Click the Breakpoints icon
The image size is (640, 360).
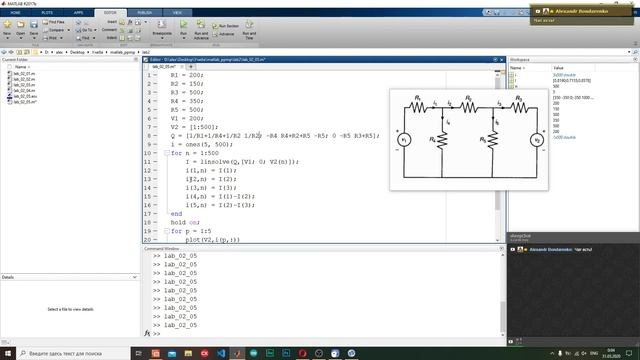pyautogui.click(x=162, y=24)
